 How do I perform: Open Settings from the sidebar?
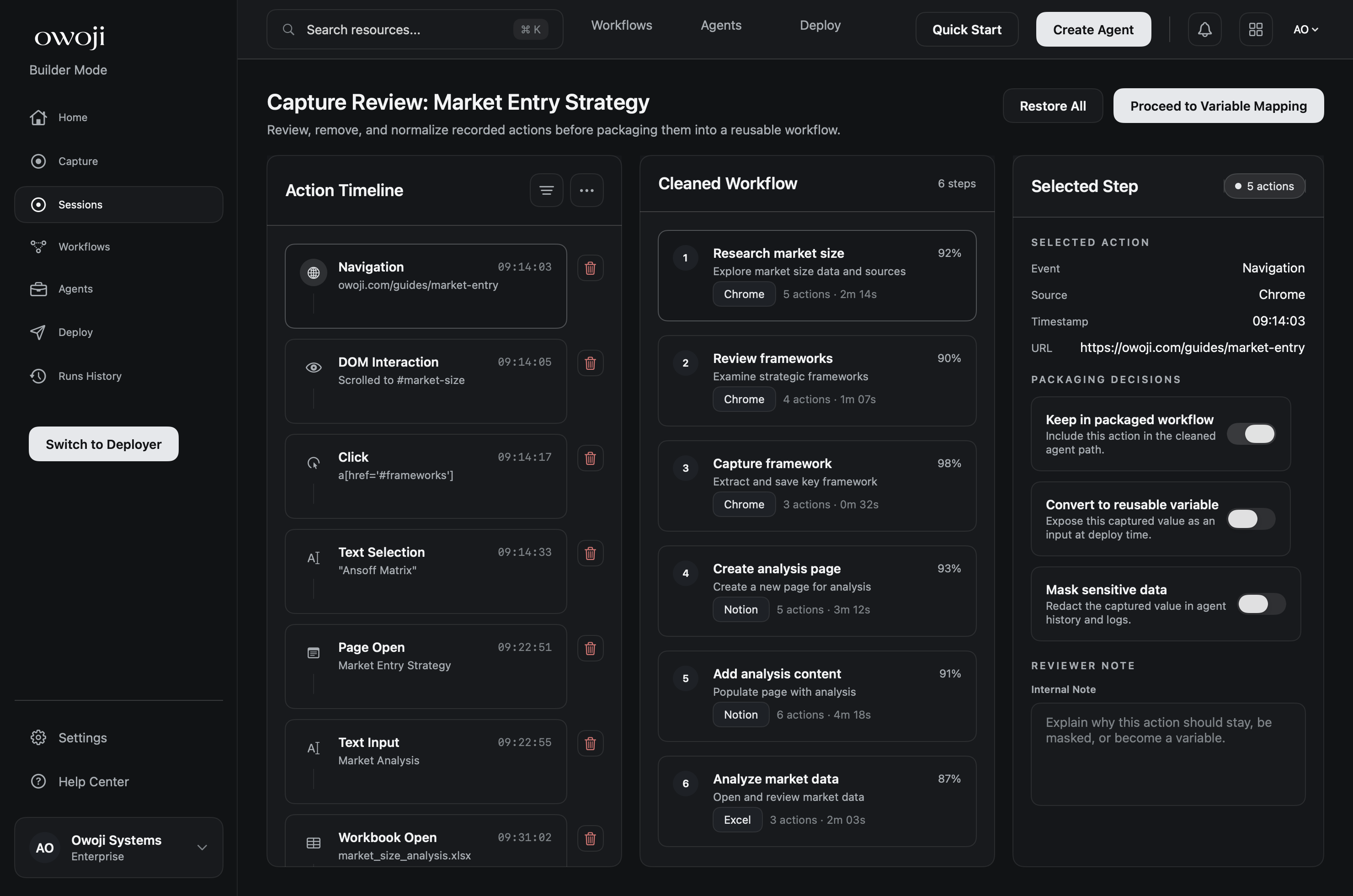point(82,738)
